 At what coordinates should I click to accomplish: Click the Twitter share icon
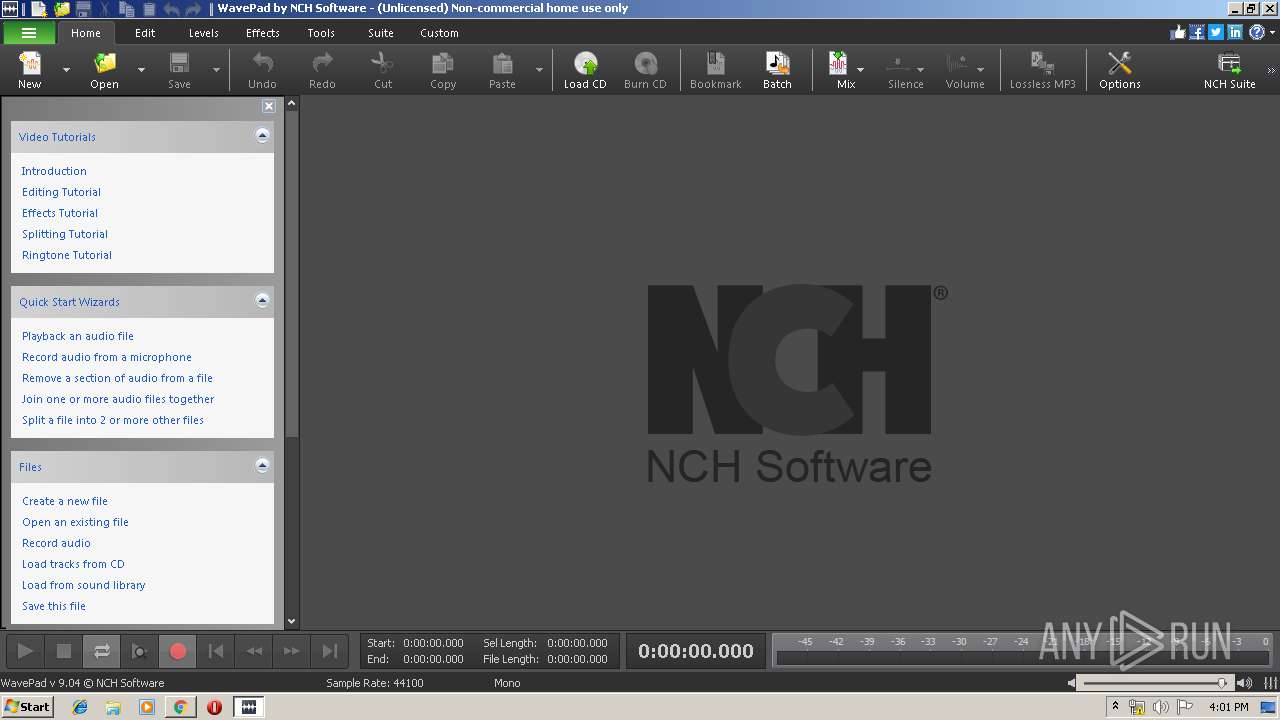[1216, 33]
